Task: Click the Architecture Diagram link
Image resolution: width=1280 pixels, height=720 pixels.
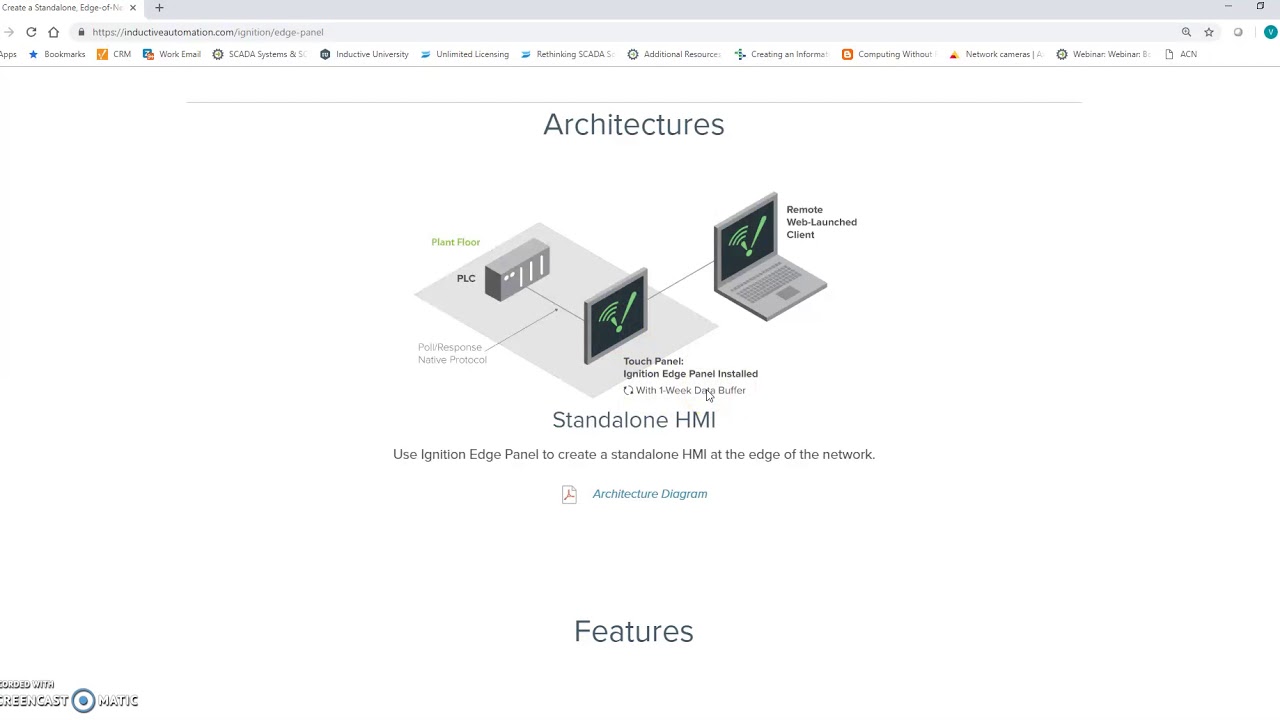Action: 650,494
